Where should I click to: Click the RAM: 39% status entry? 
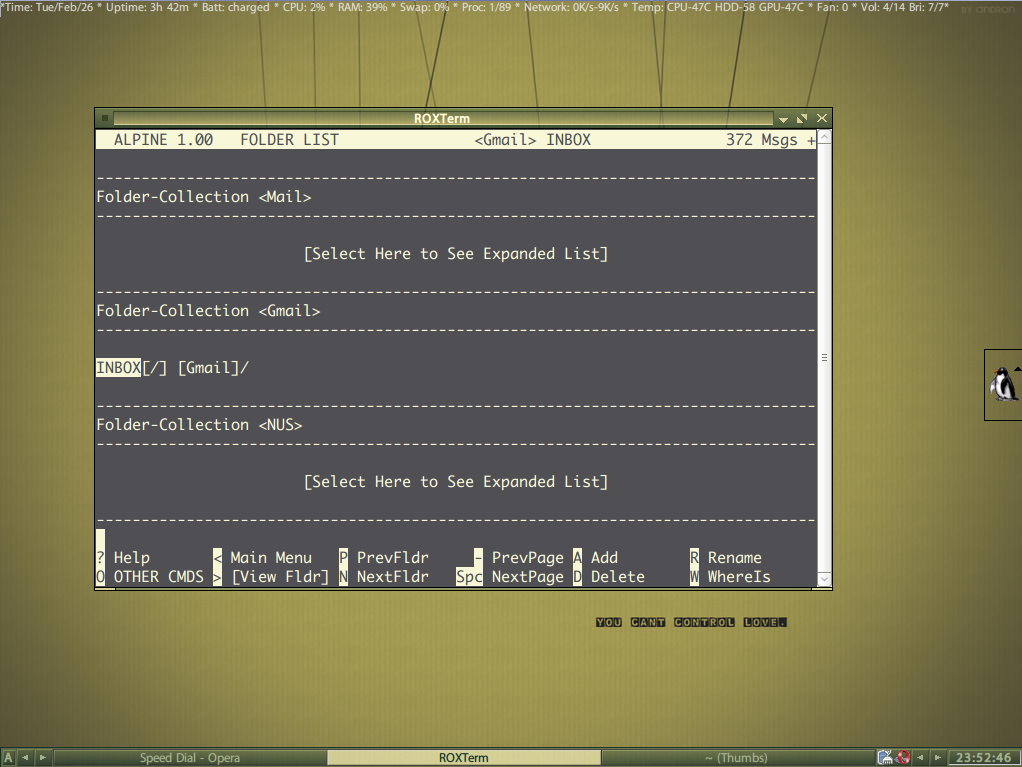coord(362,7)
